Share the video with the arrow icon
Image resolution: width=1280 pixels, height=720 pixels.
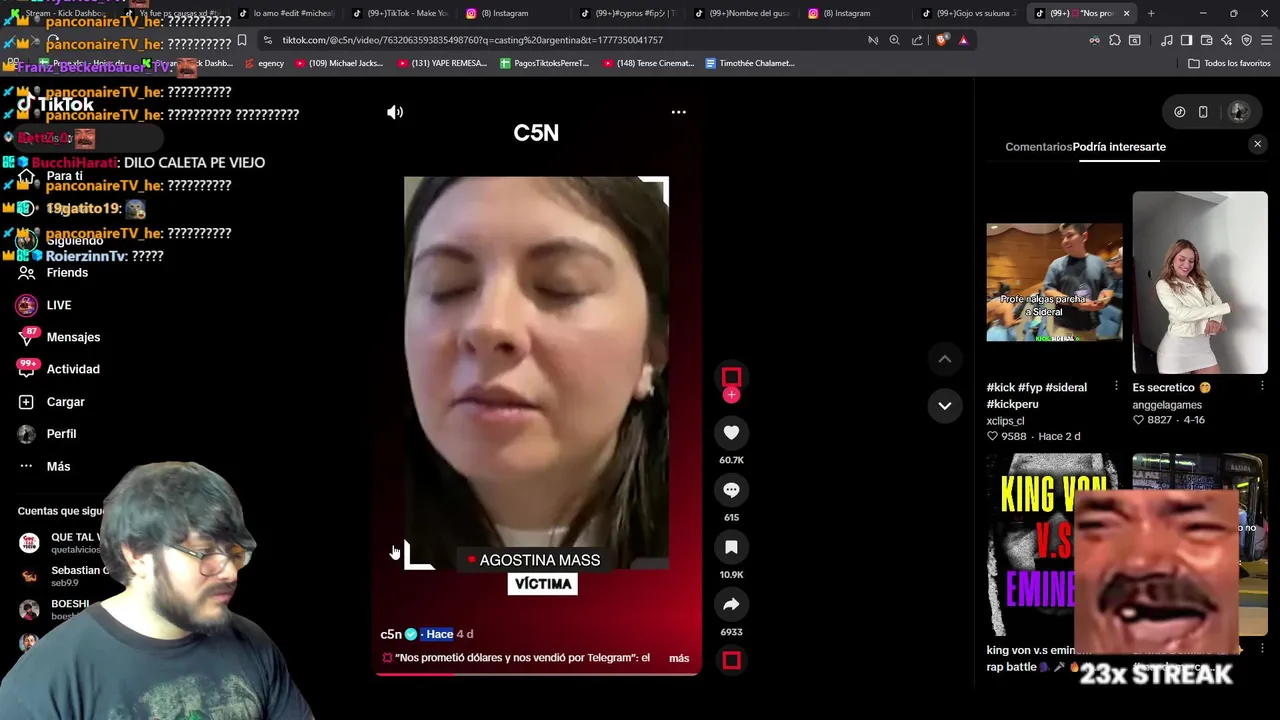click(731, 604)
